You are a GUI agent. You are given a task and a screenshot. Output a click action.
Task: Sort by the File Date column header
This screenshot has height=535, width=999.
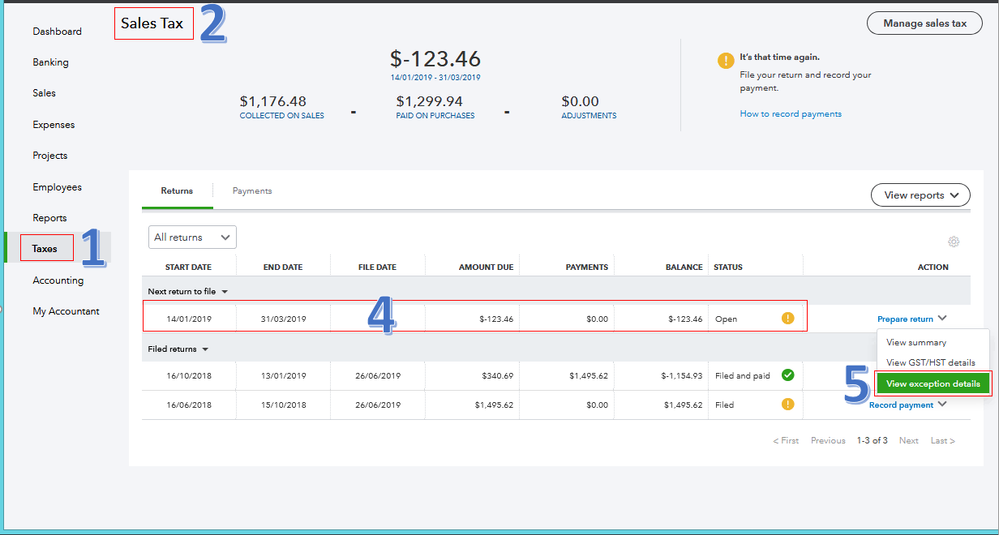coord(377,268)
